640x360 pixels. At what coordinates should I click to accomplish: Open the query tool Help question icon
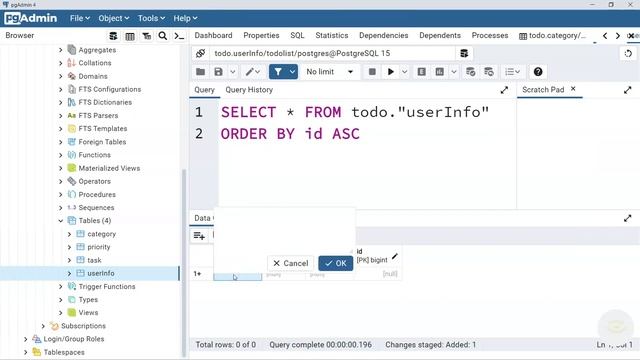coord(538,72)
